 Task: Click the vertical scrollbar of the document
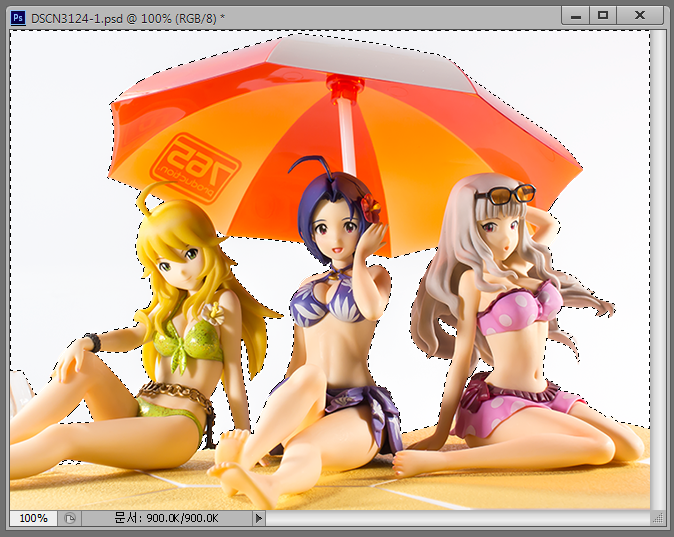click(x=658, y=270)
